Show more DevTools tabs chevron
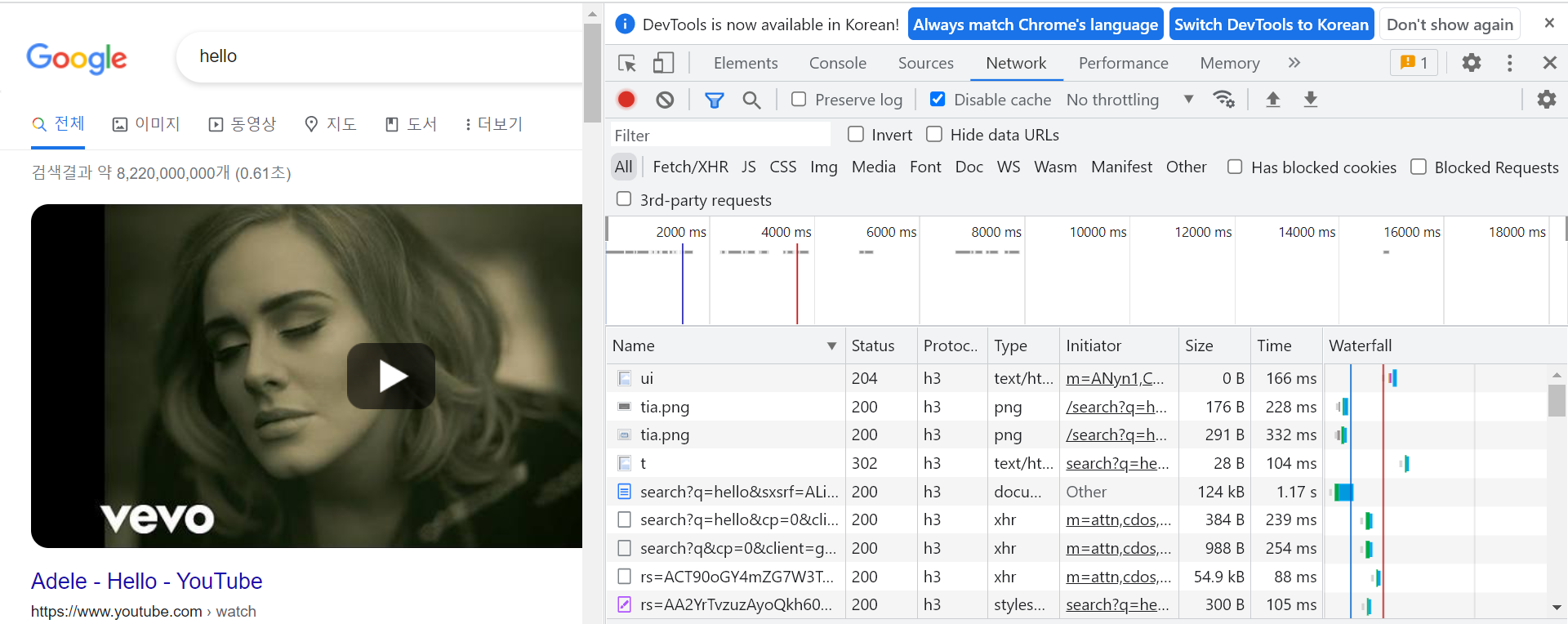This screenshot has width=1568, height=624. pyautogui.click(x=1294, y=63)
